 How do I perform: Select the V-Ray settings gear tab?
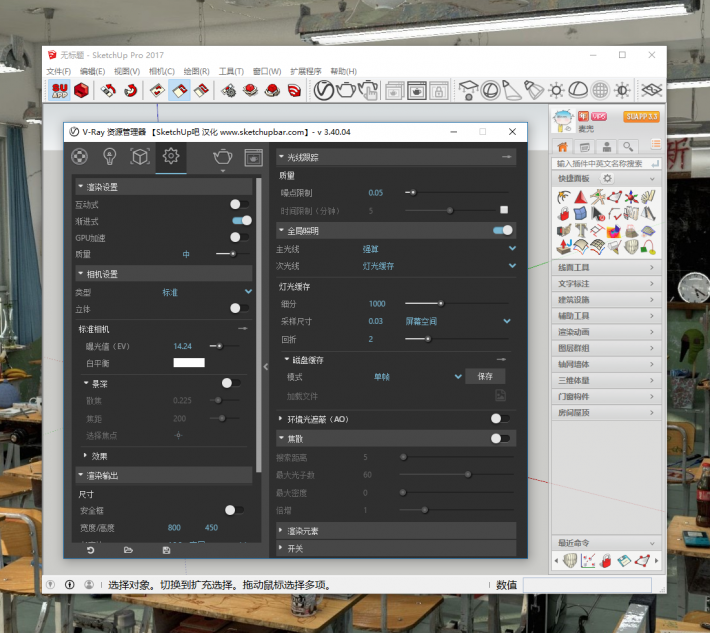(x=171, y=156)
